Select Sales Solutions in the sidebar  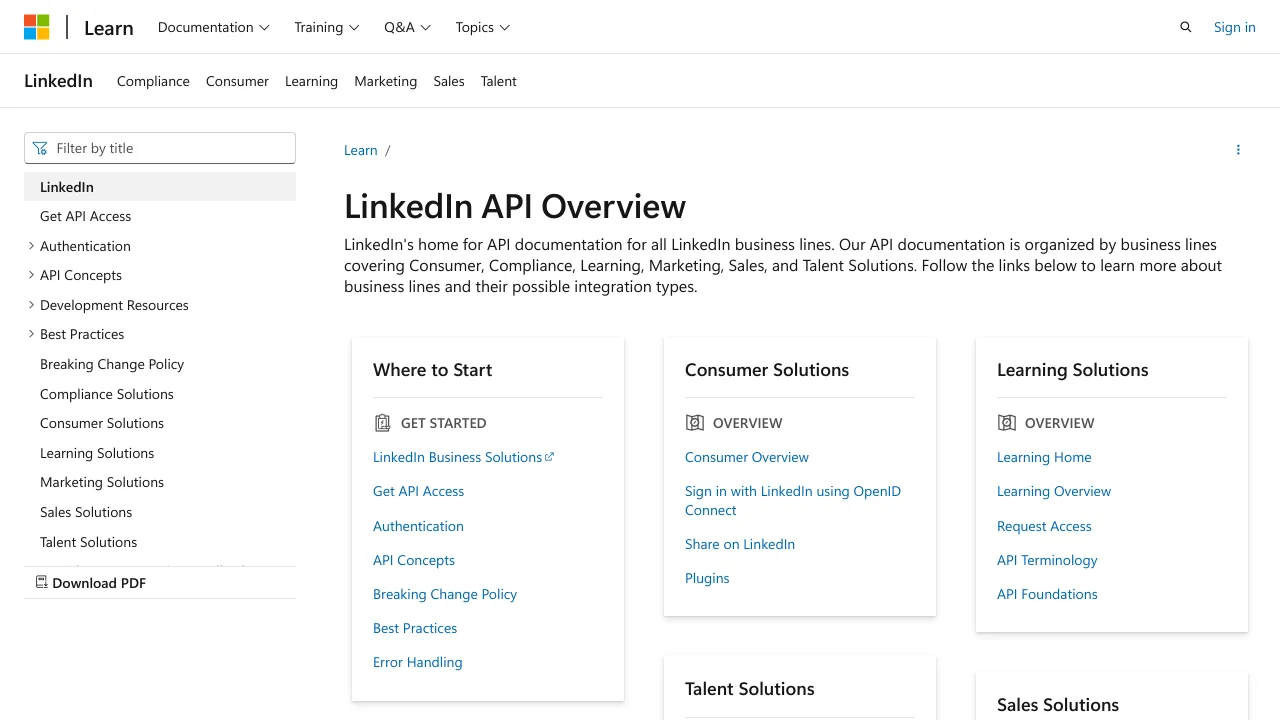[x=86, y=512]
